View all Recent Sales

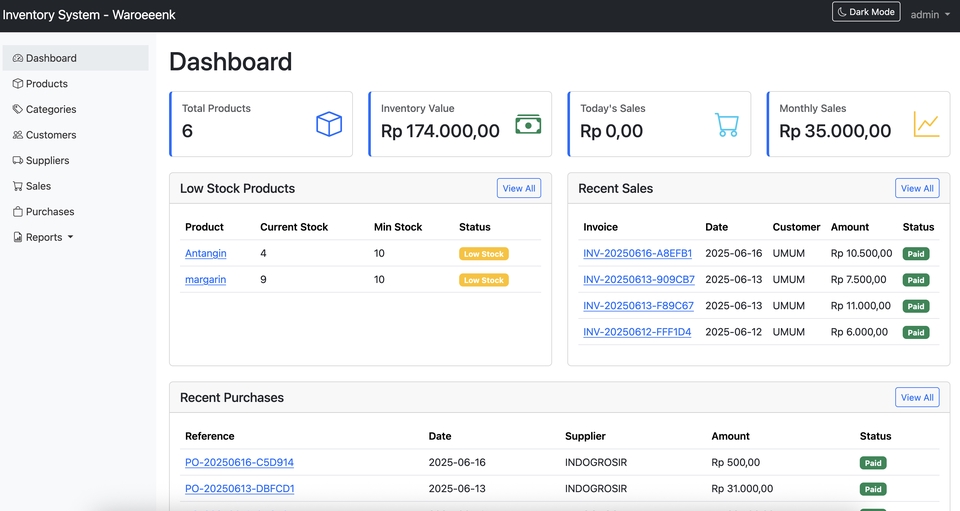coord(917,188)
